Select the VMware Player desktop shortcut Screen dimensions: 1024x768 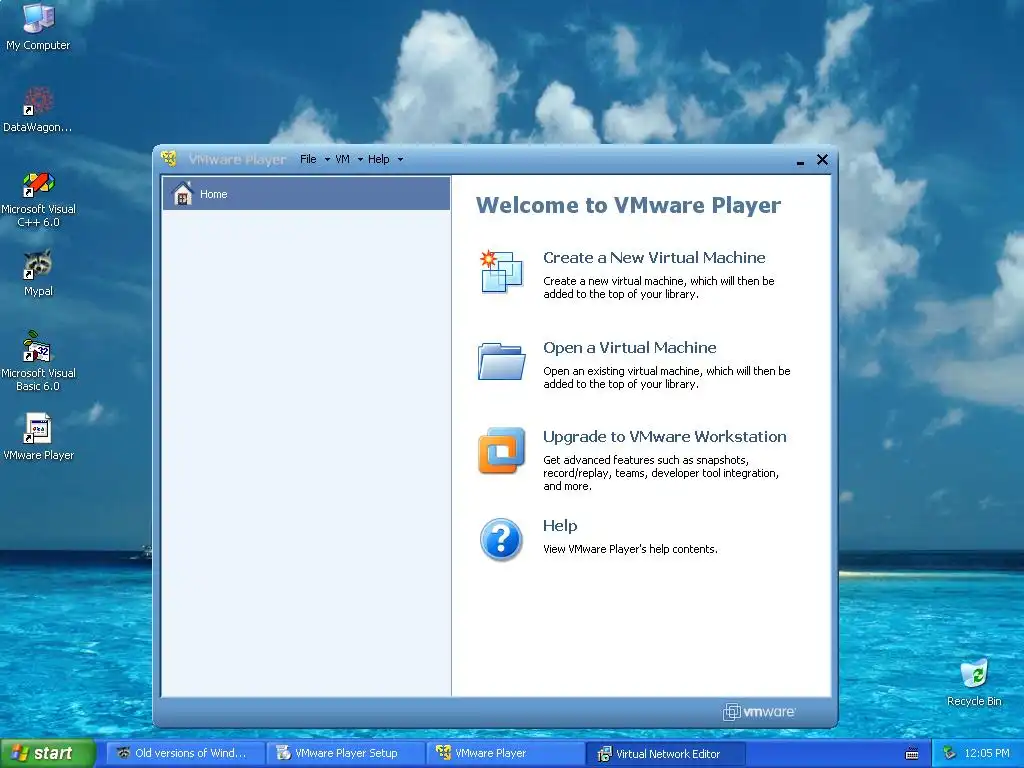(x=38, y=436)
